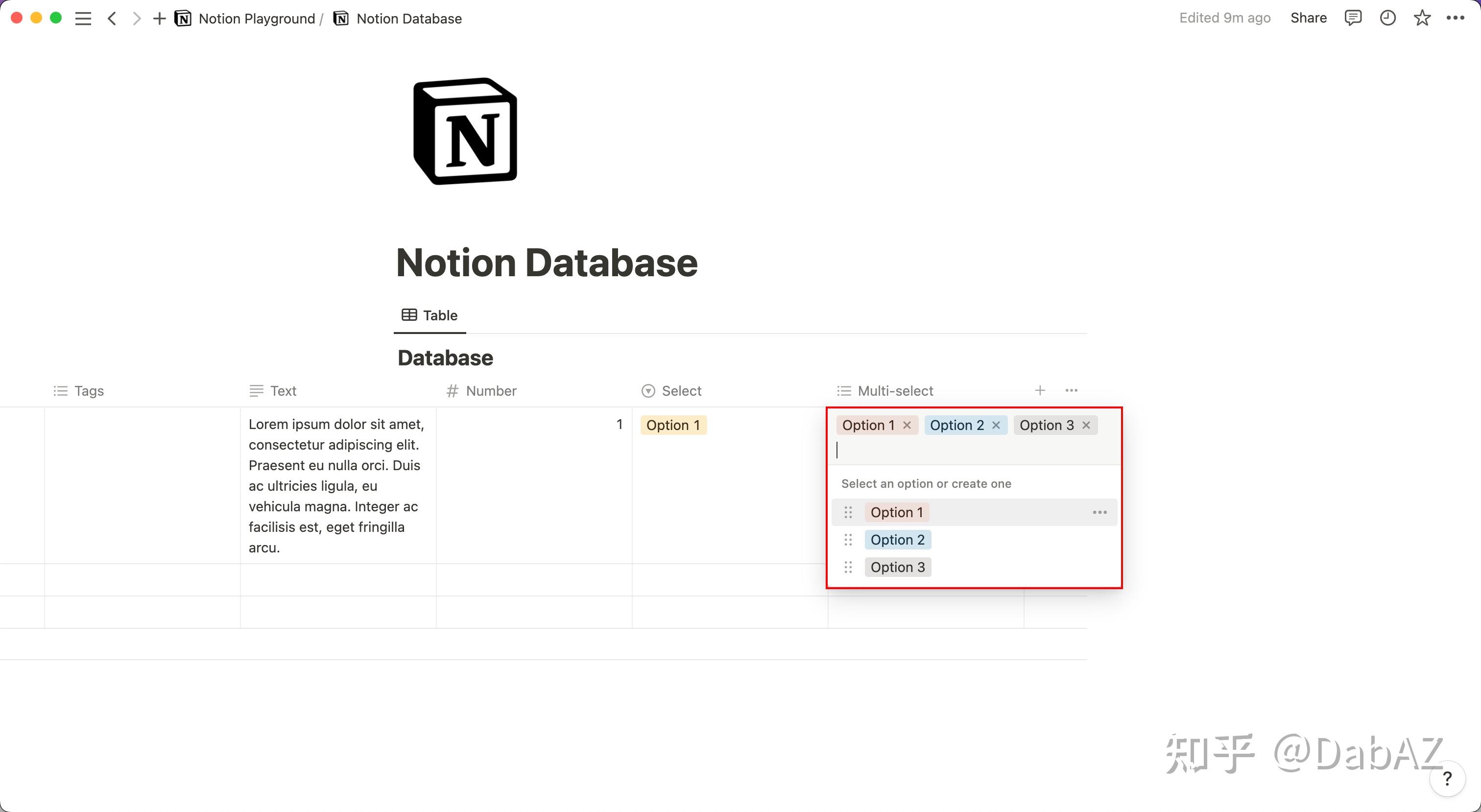Open the comments panel
The width and height of the screenshot is (1481, 812).
click(x=1353, y=18)
